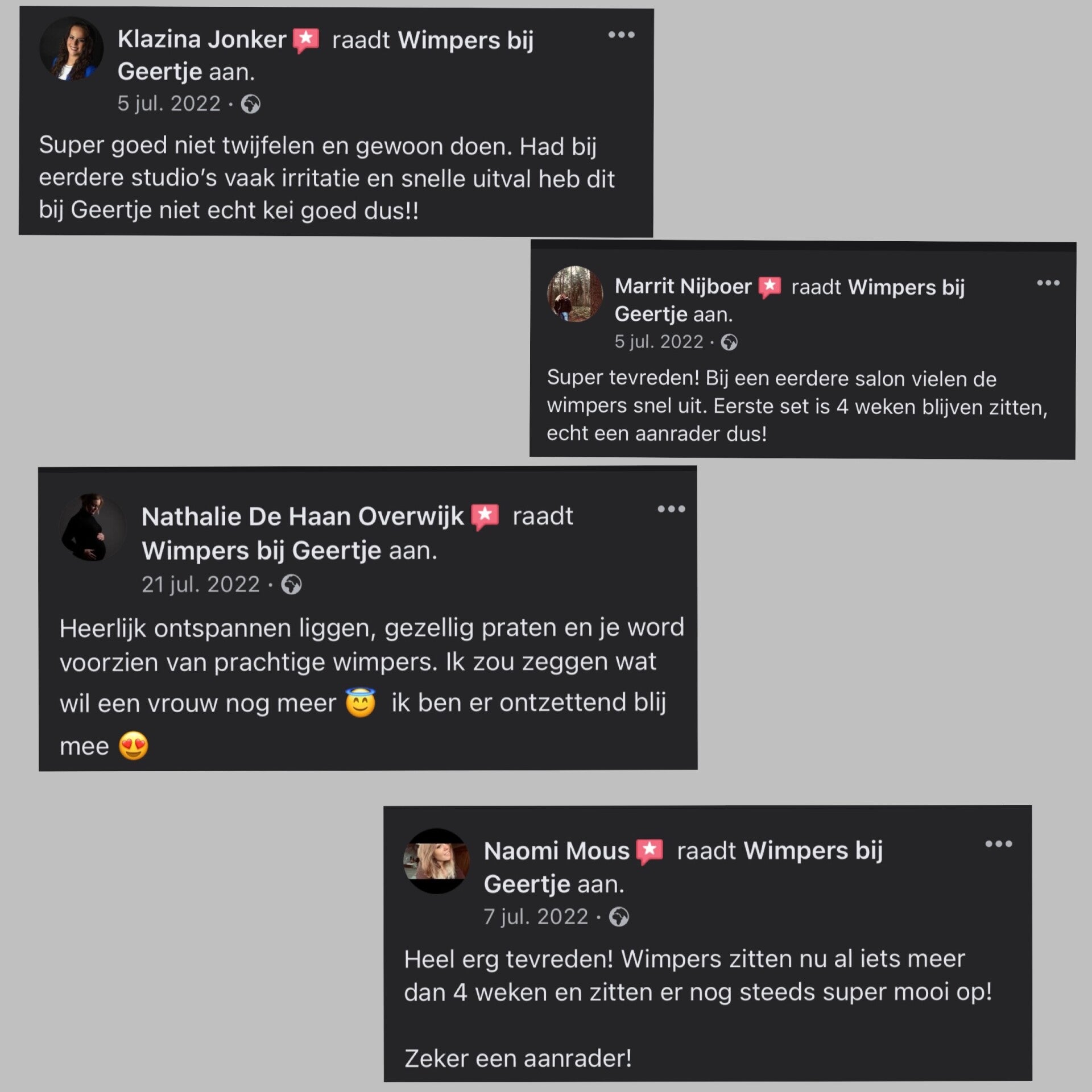
Task: Click the recommendation star badge beside Klazina Jonker
Action: point(306,40)
